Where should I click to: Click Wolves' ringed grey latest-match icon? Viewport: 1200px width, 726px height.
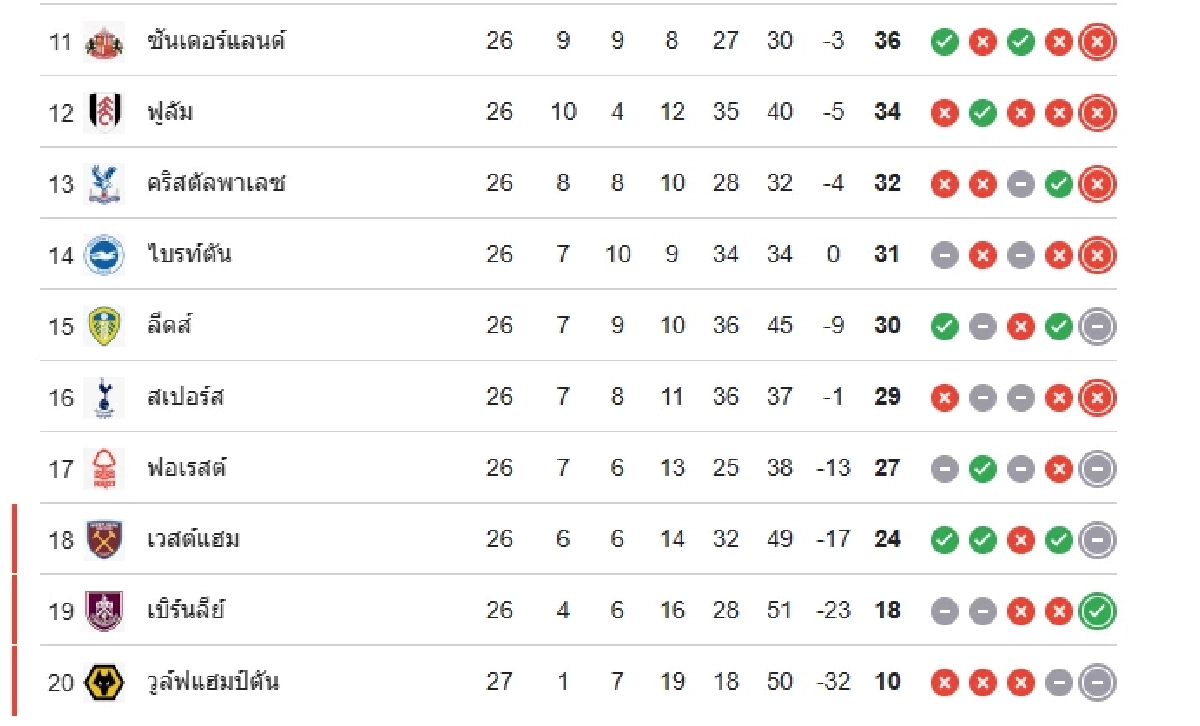(x=1097, y=682)
